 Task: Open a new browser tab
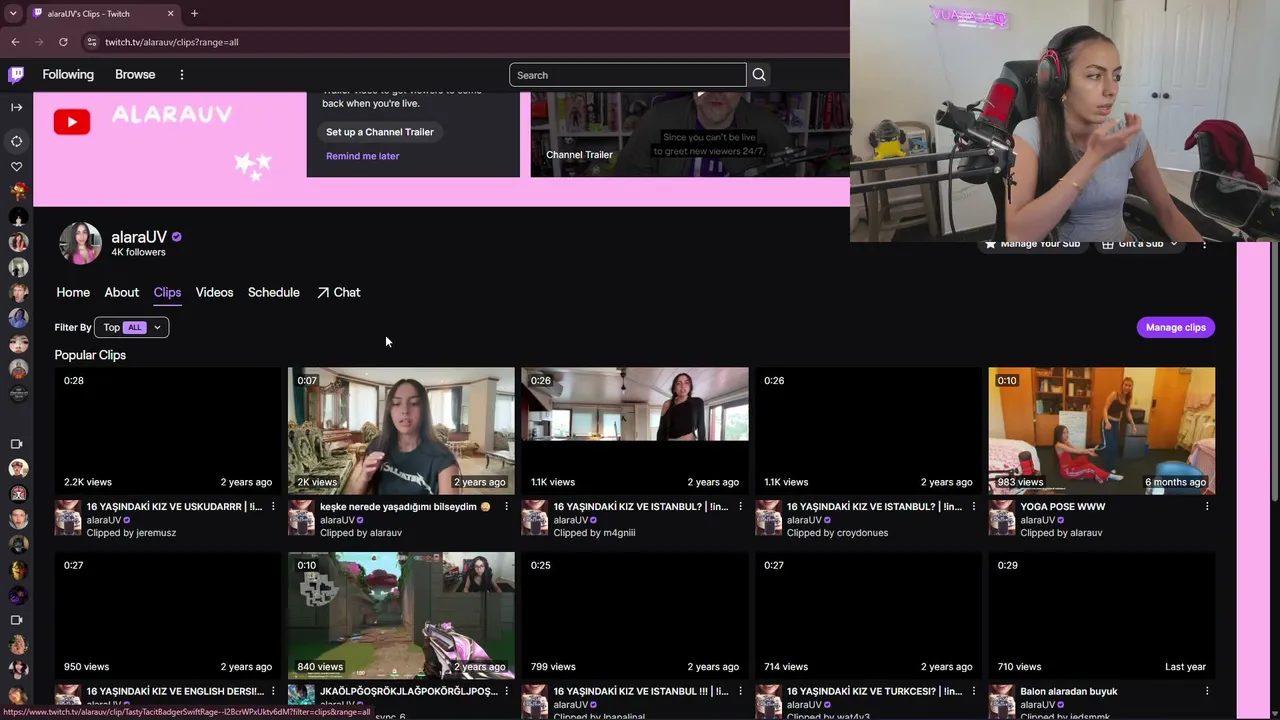pos(194,14)
